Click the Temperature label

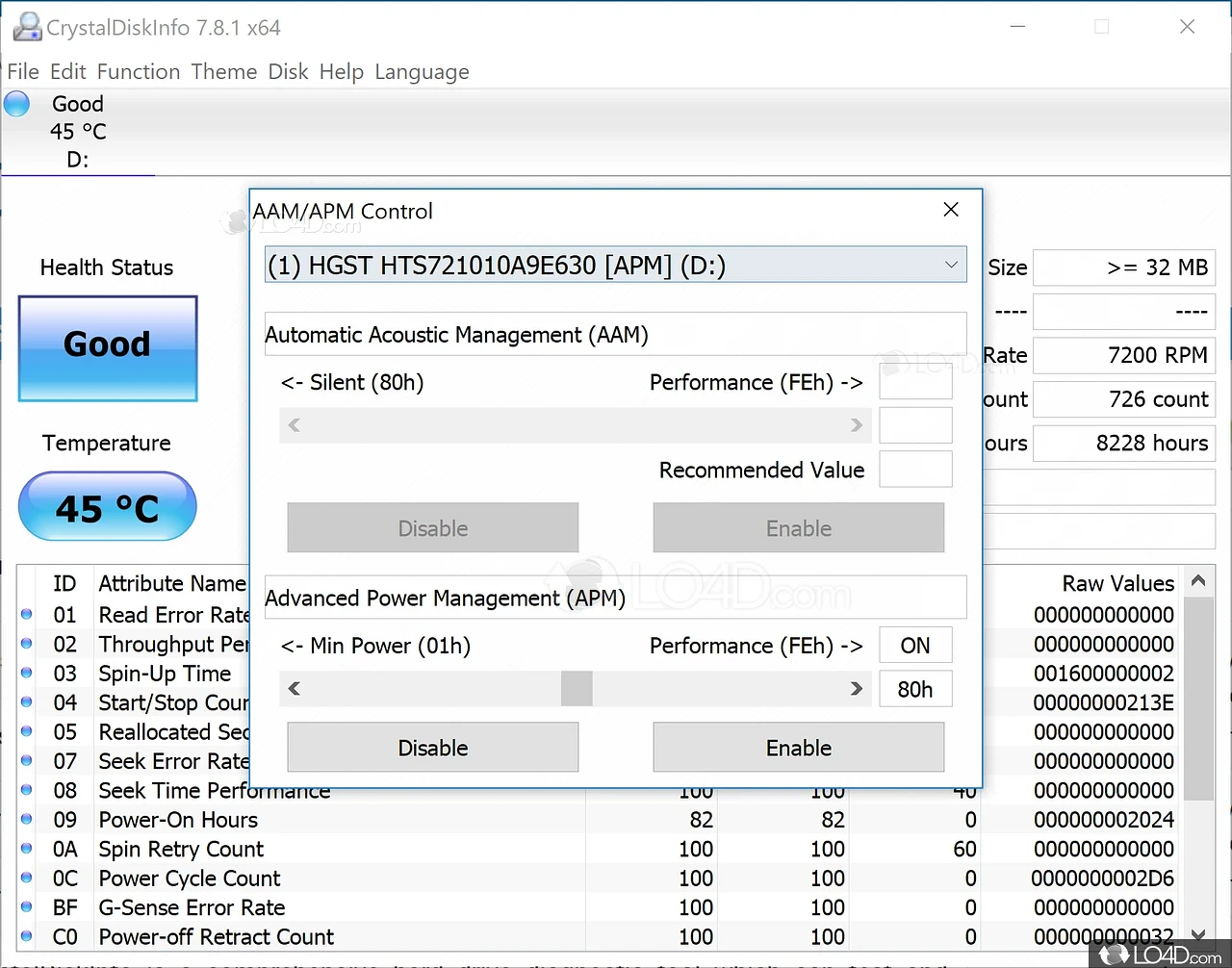(x=107, y=443)
